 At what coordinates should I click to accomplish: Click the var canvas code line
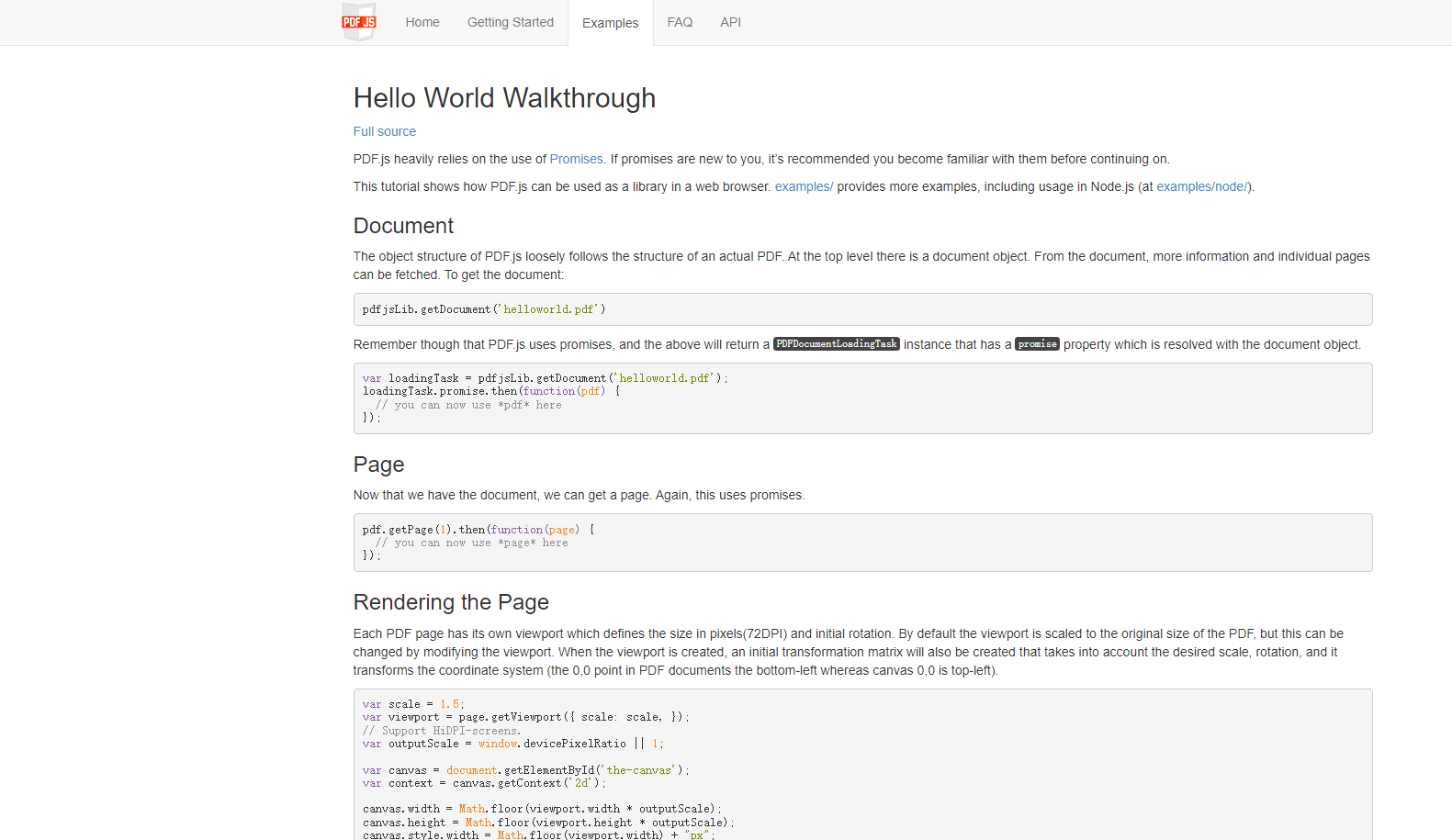coord(525,770)
